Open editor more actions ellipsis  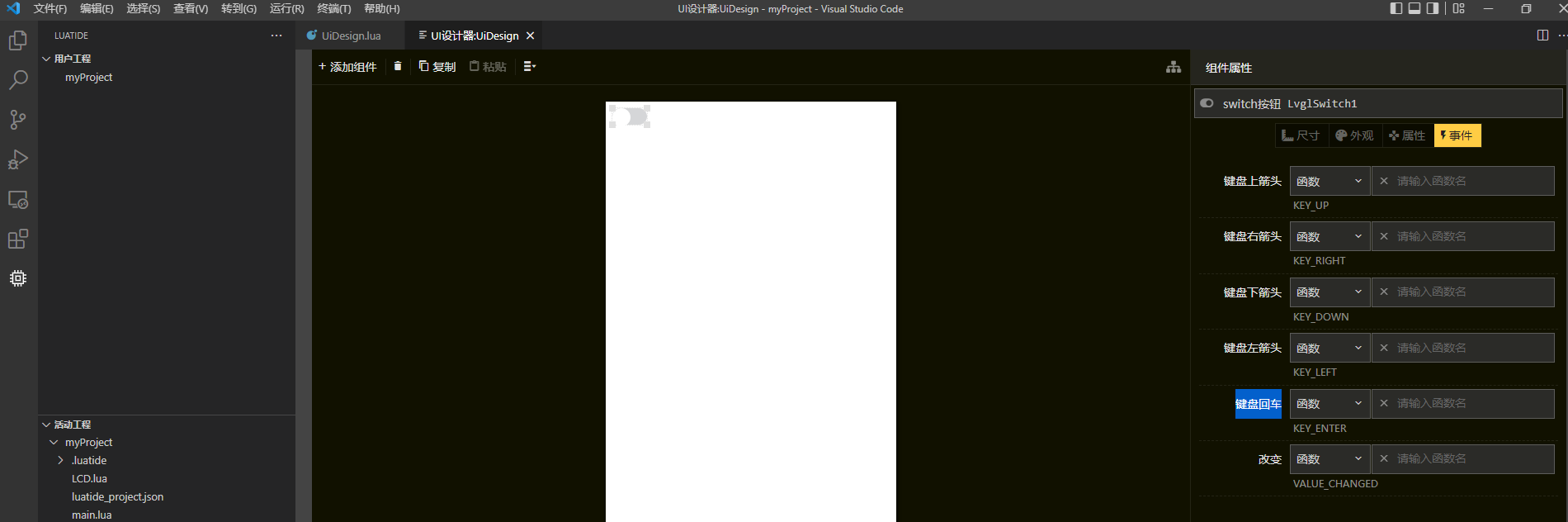tap(1562, 36)
